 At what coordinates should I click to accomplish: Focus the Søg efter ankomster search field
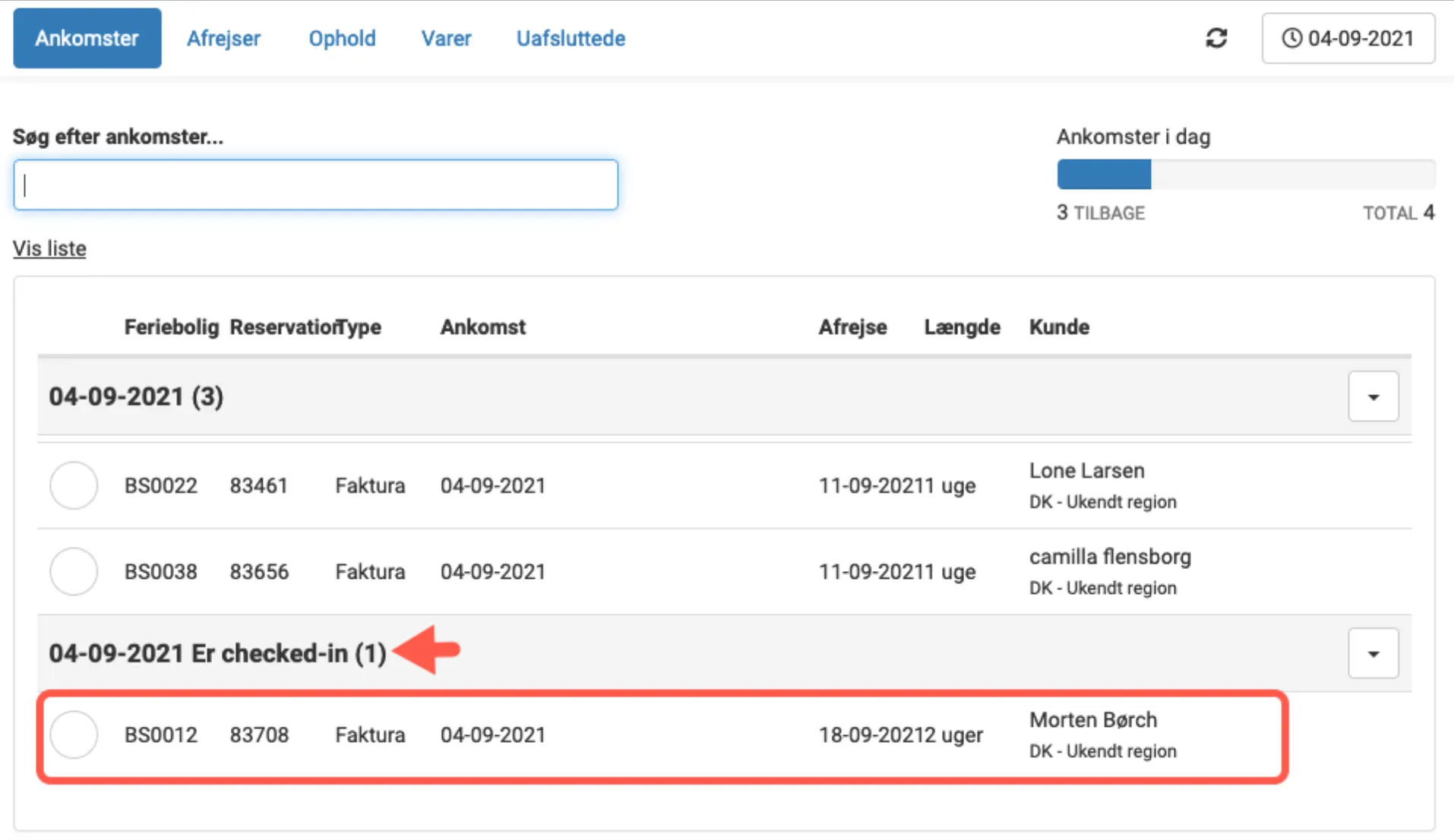point(315,185)
